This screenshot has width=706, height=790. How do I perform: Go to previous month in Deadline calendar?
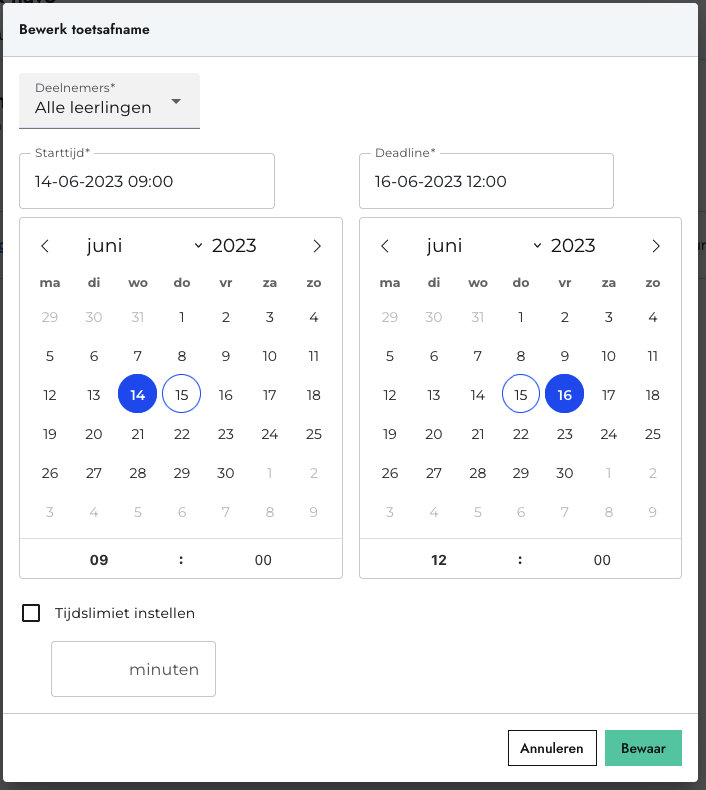(x=384, y=246)
